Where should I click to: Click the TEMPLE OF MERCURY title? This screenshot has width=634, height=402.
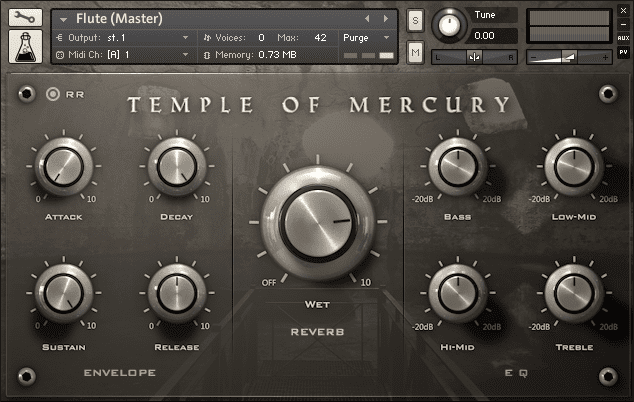pos(319,105)
